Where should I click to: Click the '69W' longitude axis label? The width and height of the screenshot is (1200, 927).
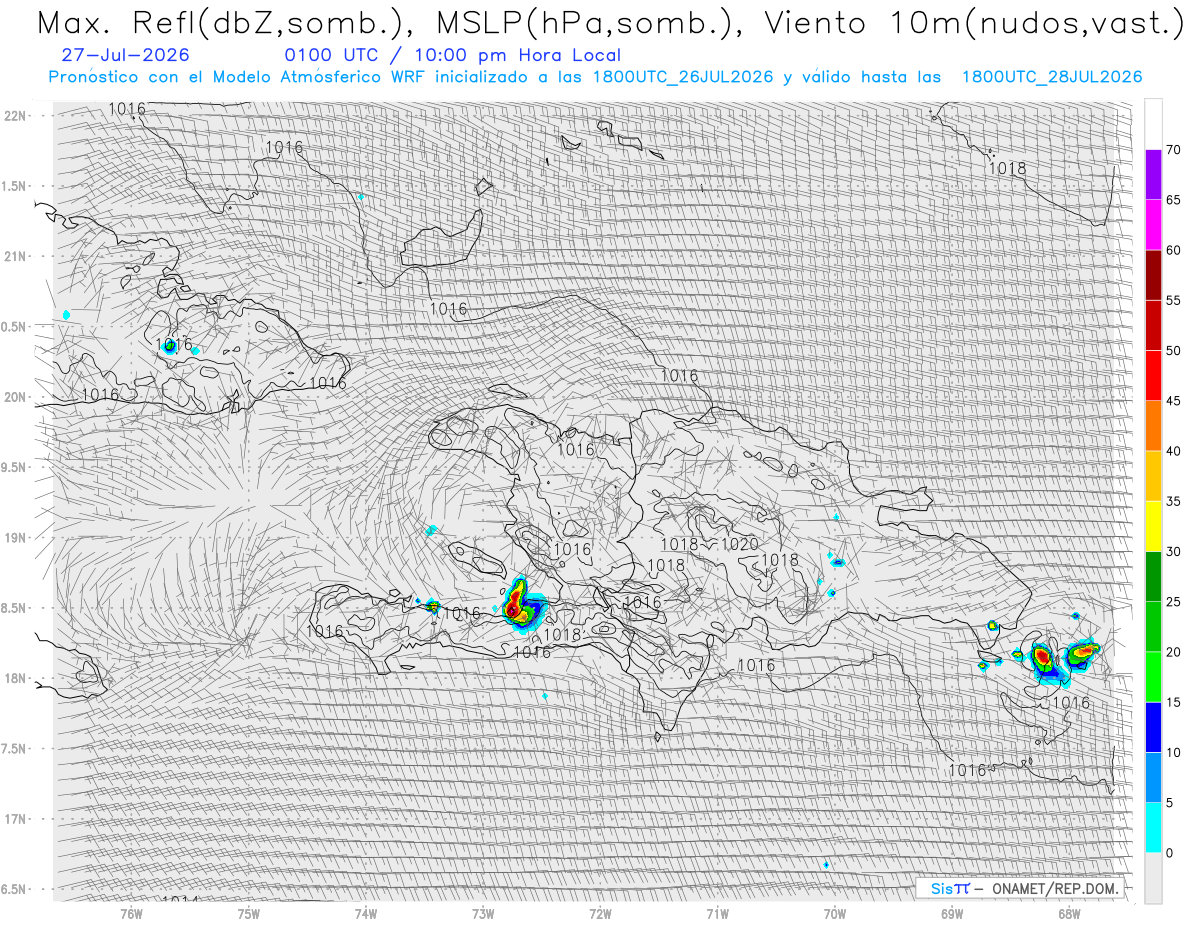point(952,913)
